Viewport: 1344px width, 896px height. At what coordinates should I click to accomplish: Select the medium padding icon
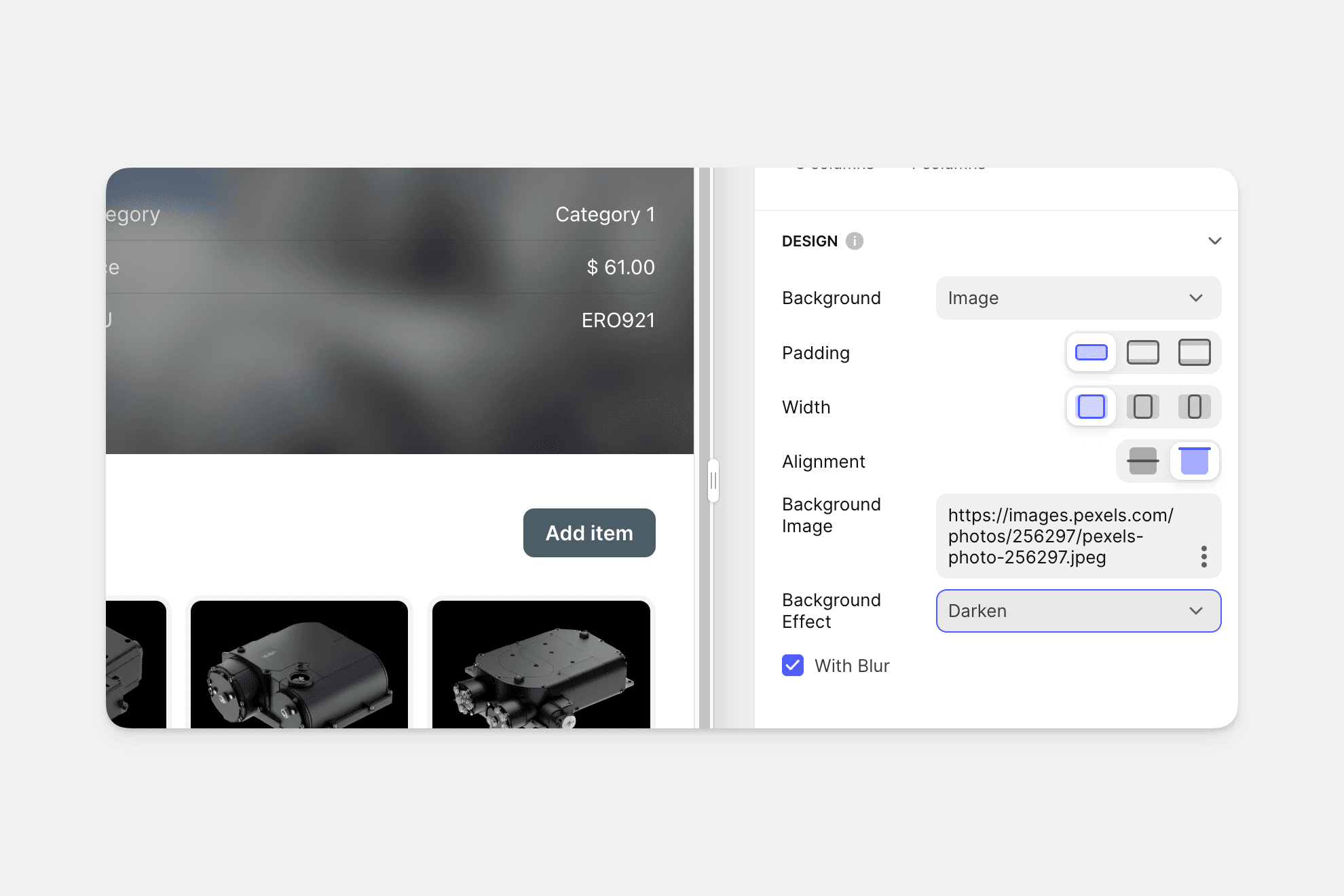[1142, 352]
